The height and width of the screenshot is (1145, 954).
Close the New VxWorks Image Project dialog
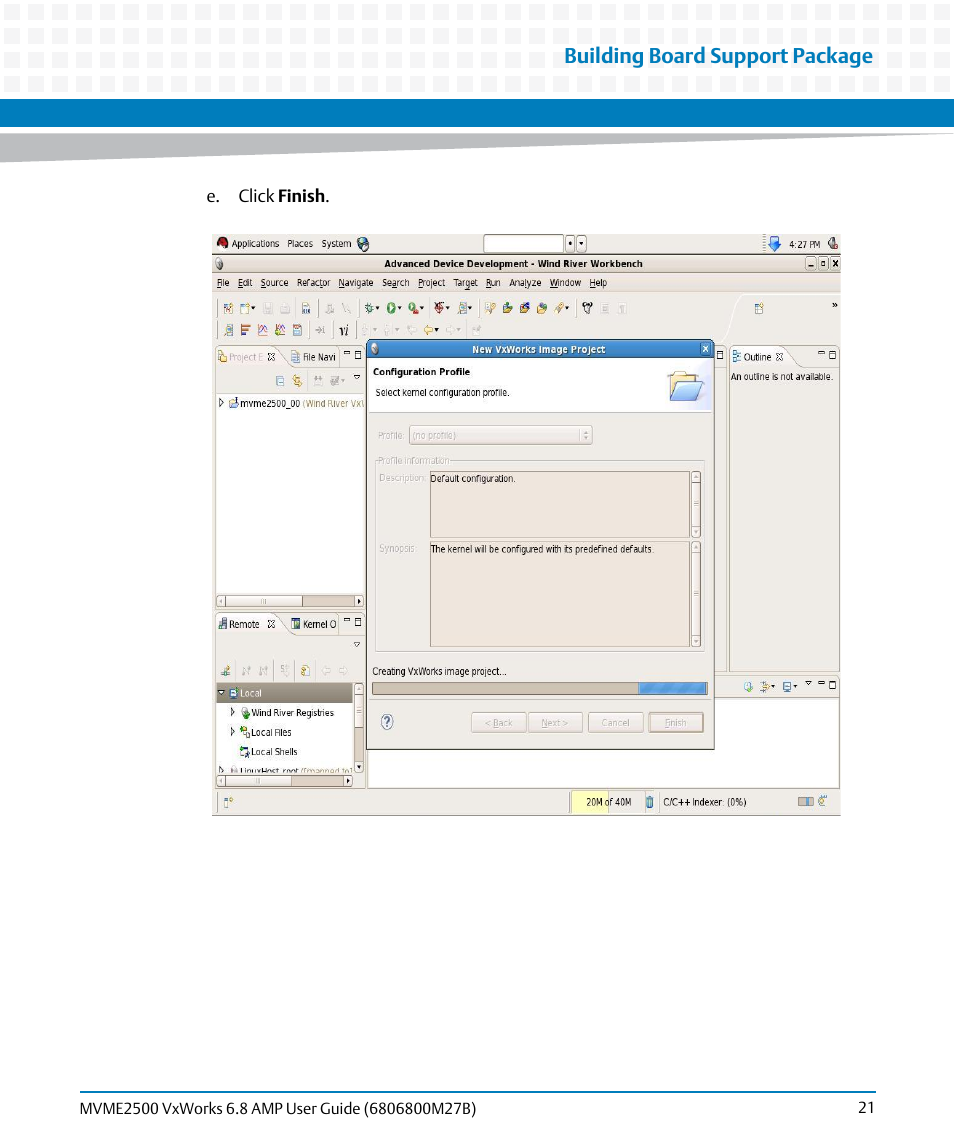point(705,349)
